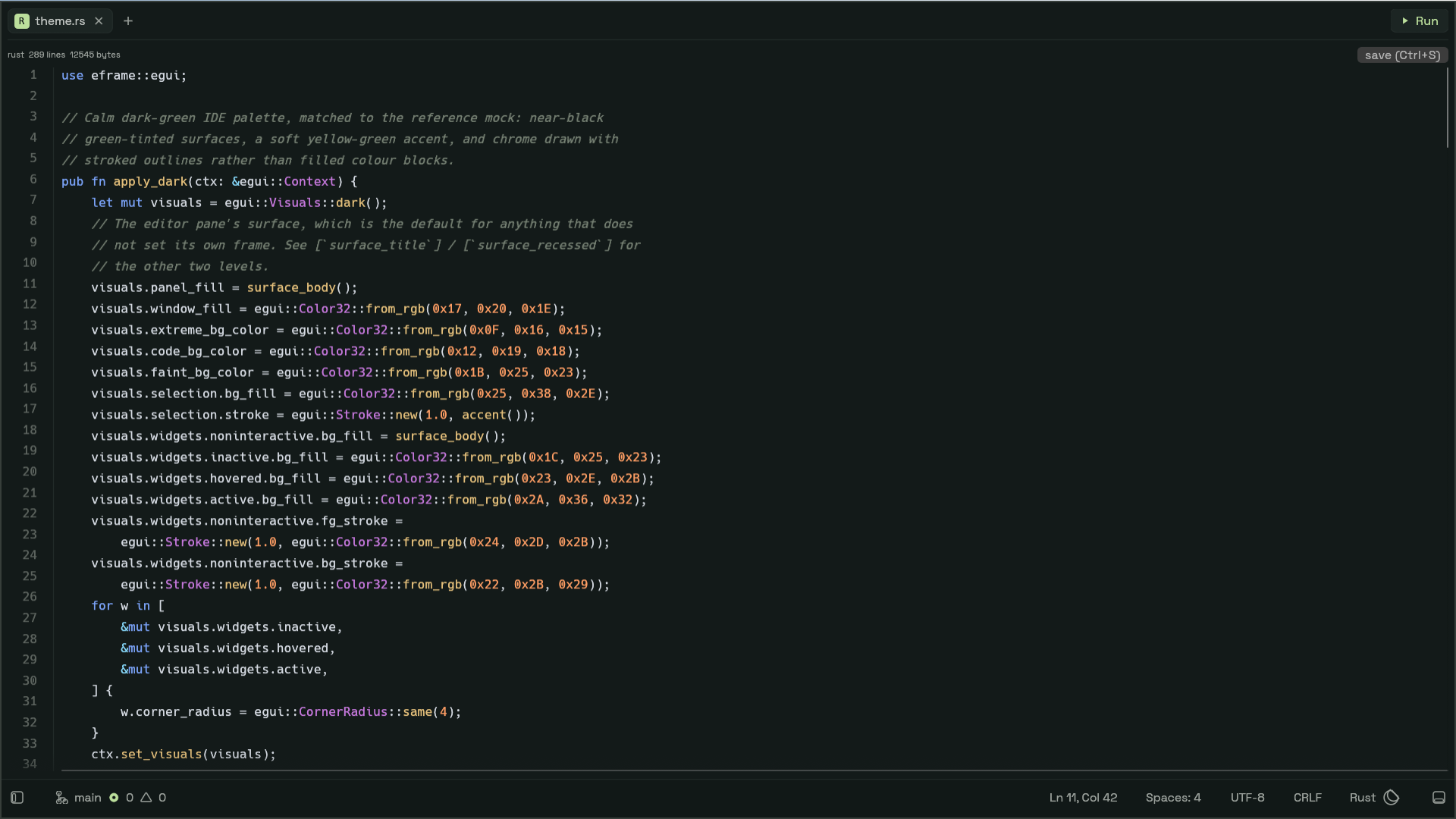Click 'Context' type in function signature
This screenshot has height=819, width=1456.
(x=309, y=181)
